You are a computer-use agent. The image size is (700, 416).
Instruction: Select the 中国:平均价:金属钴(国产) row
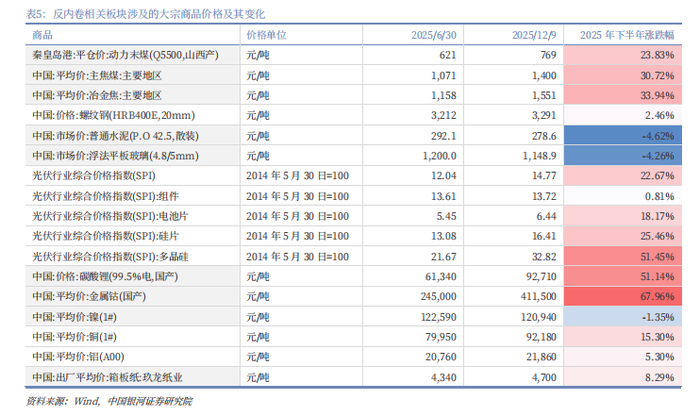pyautogui.click(x=354, y=296)
